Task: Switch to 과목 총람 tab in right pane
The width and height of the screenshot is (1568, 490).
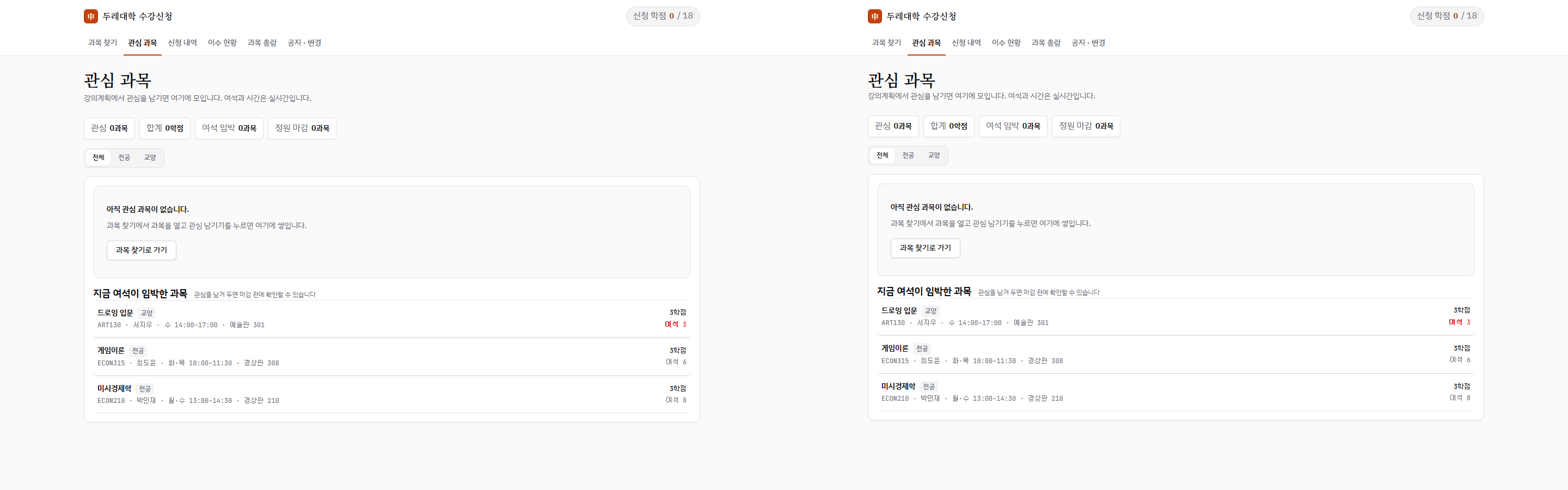Action: click(1046, 42)
